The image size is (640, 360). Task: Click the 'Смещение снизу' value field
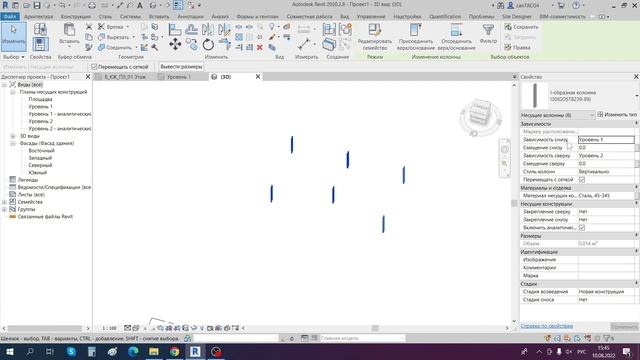606,147
